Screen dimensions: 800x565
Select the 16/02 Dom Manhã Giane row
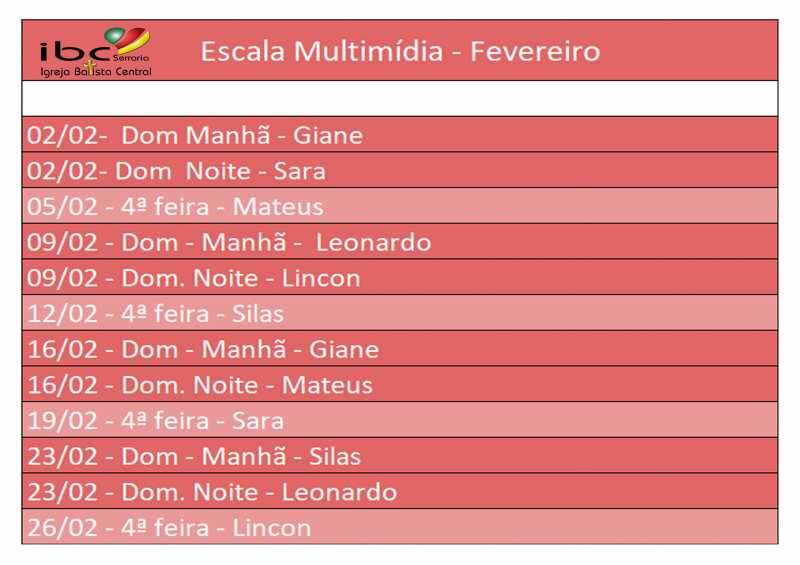tap(400, 349)
